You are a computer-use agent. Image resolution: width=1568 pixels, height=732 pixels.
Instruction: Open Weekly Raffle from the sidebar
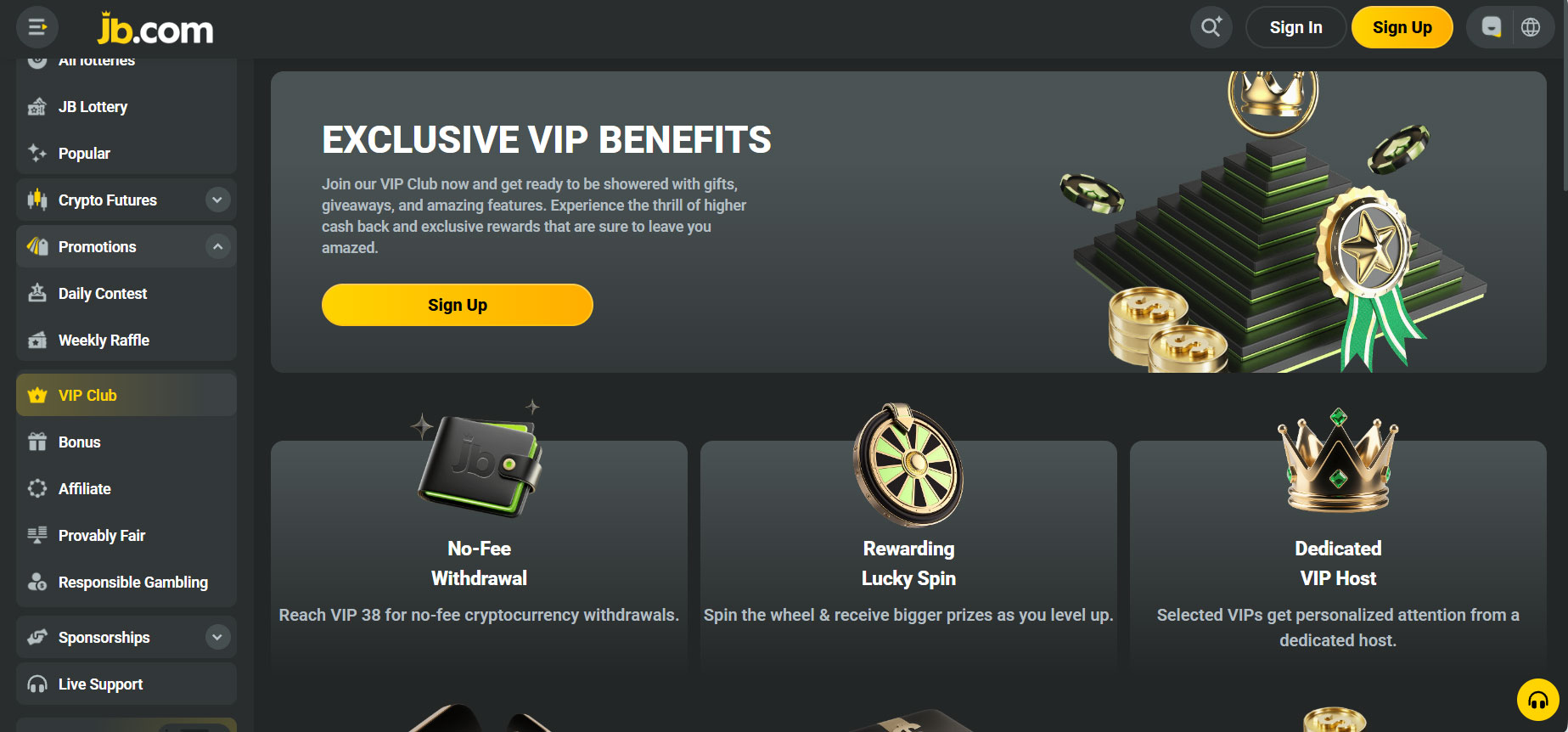[x=126, y=341]
